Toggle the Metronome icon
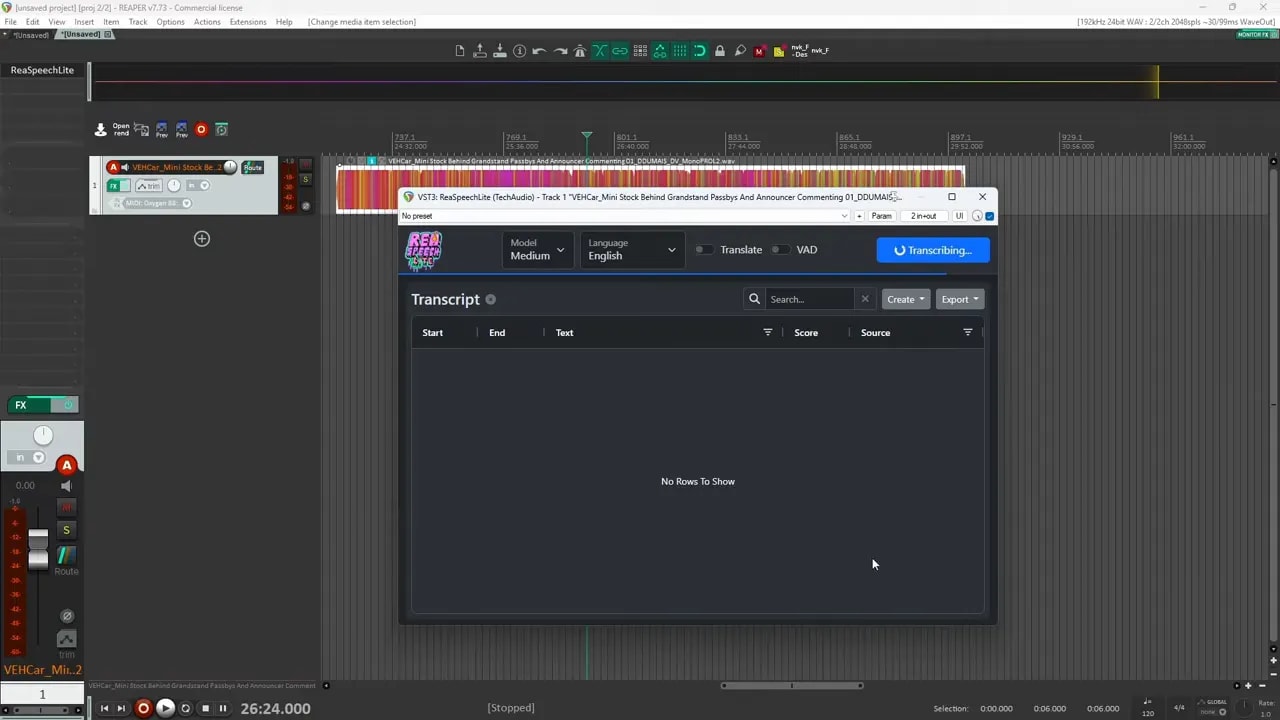This screenshot has width=1280, height=720. pos(580,51)
